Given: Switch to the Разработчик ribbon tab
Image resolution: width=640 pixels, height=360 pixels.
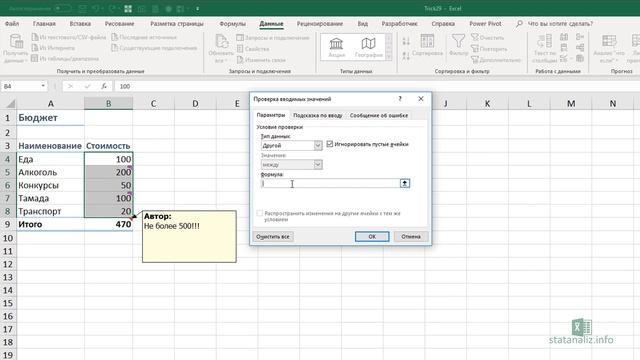Looking at the screenshot, I should 399,24.
